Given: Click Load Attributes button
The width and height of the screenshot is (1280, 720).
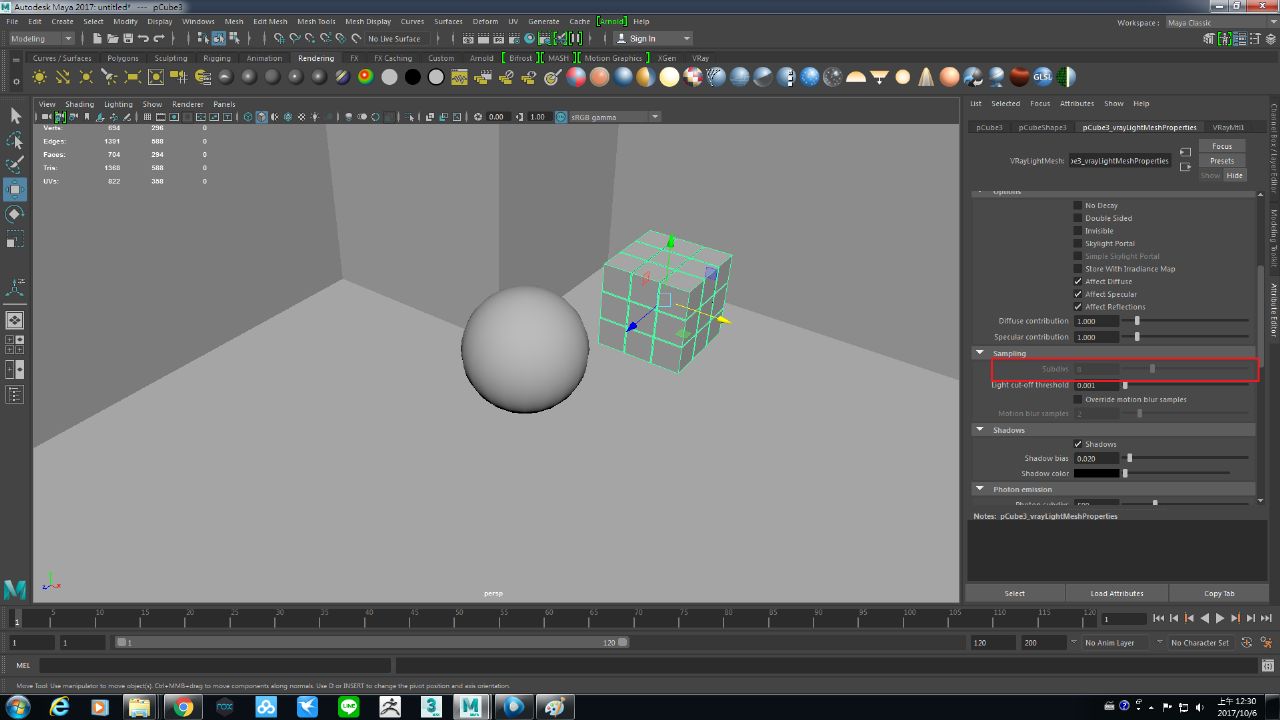Looking at the screenshot, I should click(x=1117, y=593).
